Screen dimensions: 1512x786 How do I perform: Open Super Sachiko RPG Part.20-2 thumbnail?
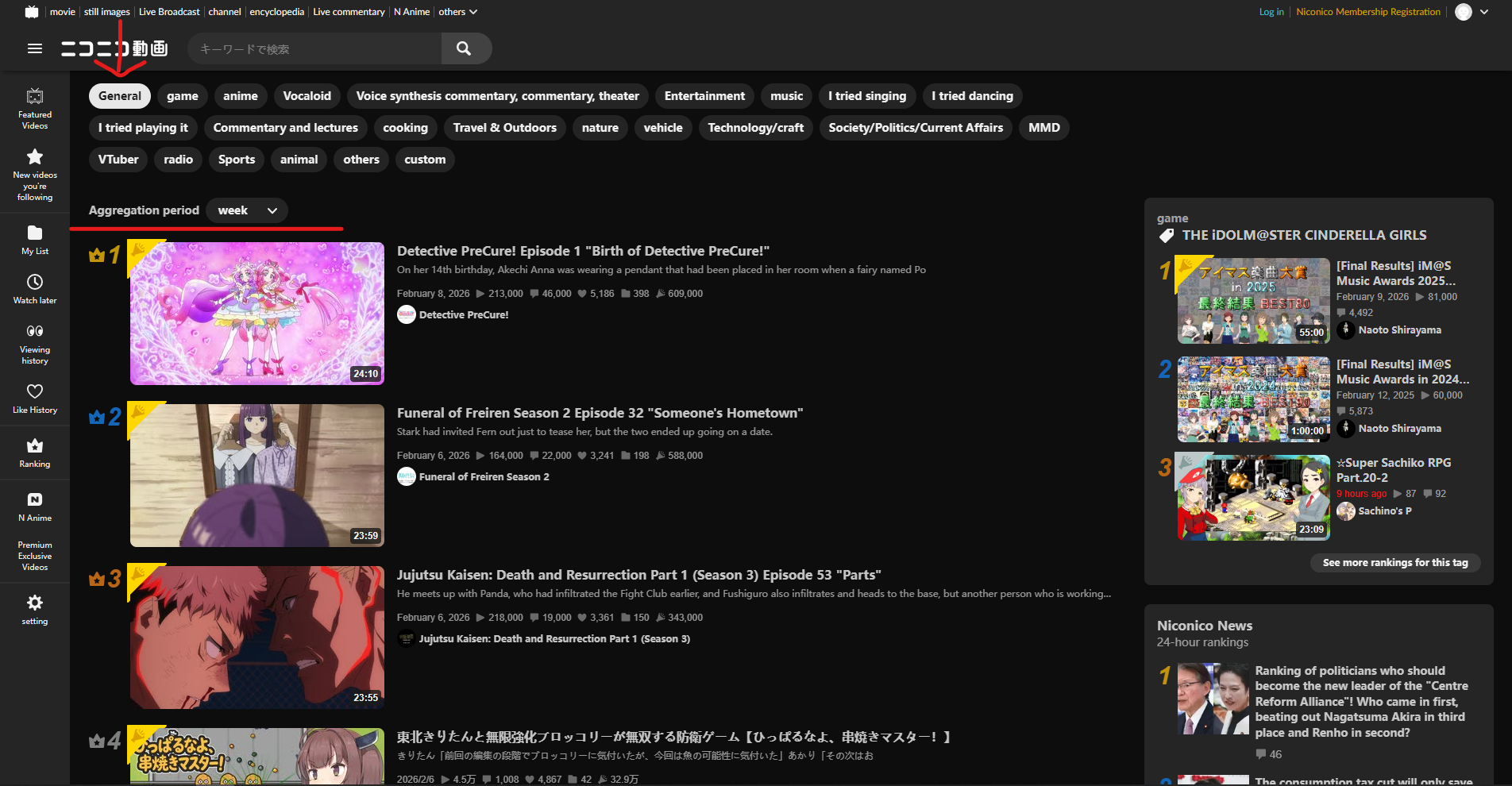[x=1254, y=498]
